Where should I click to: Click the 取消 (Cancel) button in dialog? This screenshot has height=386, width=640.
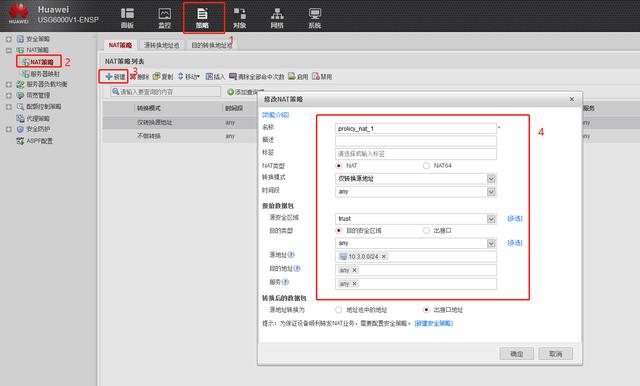[x=556, y=354]
